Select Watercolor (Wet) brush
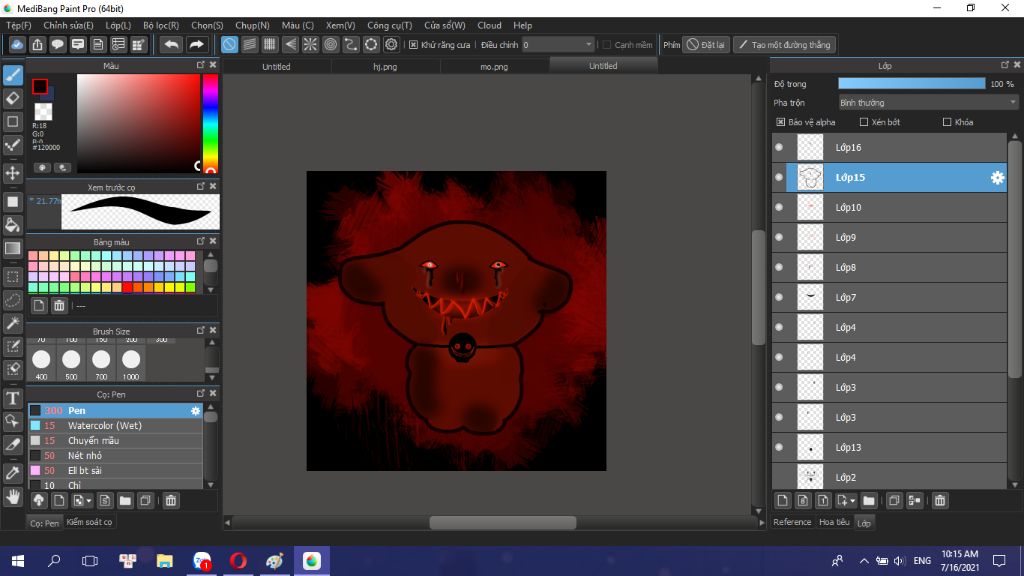 tap(115, 425)
